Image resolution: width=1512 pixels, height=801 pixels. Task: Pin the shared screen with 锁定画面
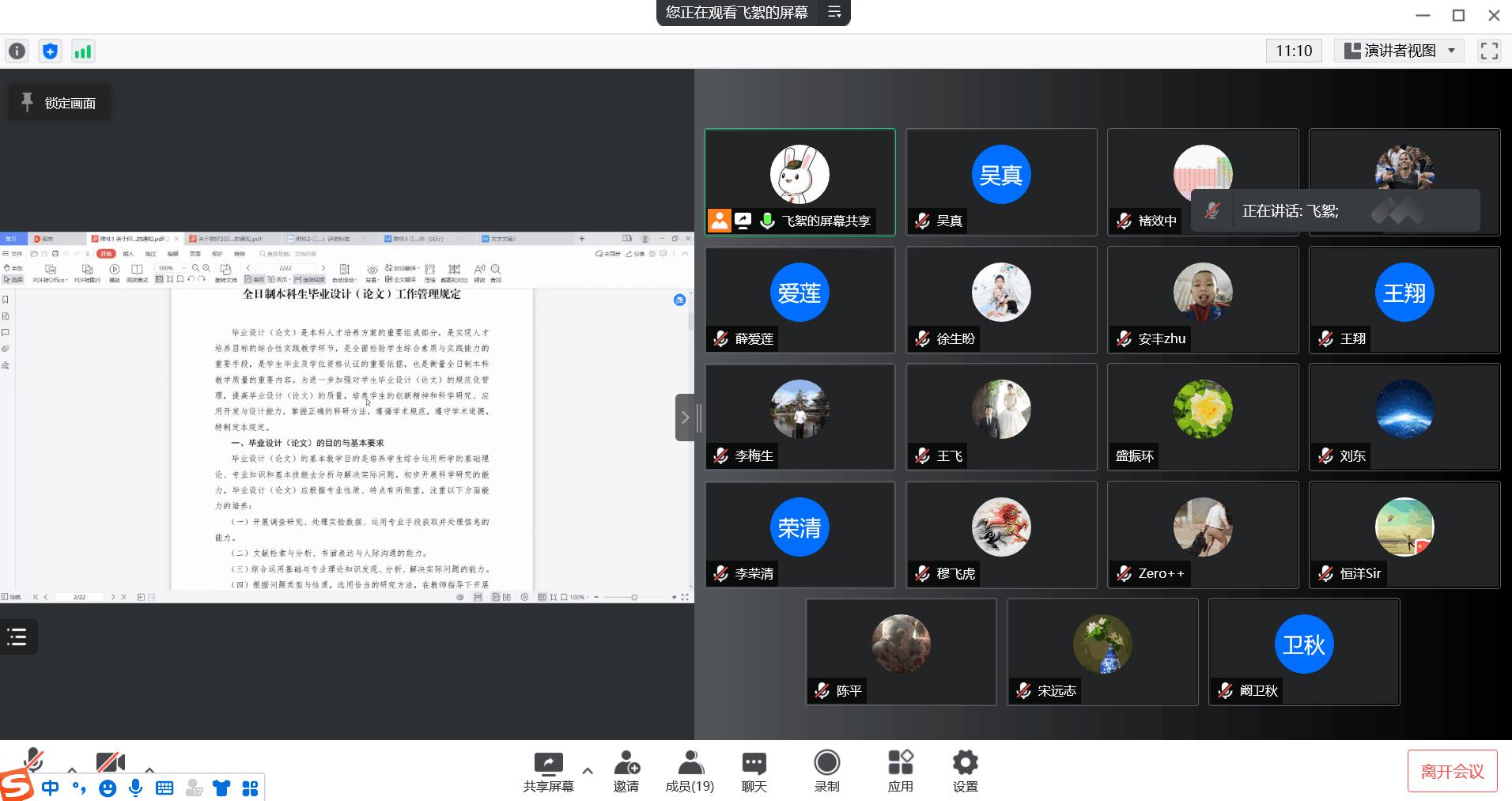click(x=59, y=103)
